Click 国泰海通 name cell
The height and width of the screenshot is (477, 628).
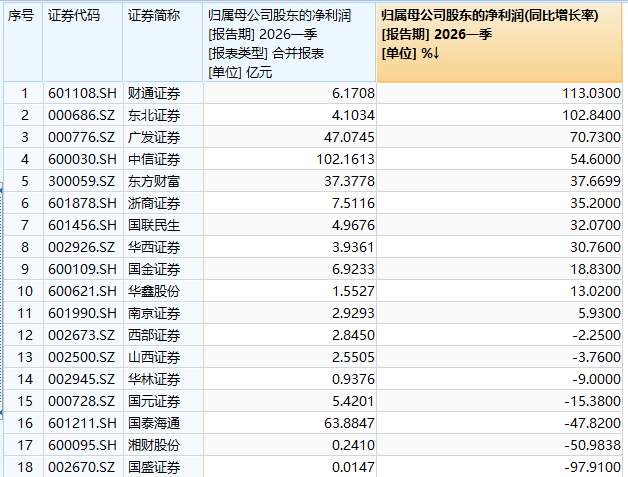[163, 423]
